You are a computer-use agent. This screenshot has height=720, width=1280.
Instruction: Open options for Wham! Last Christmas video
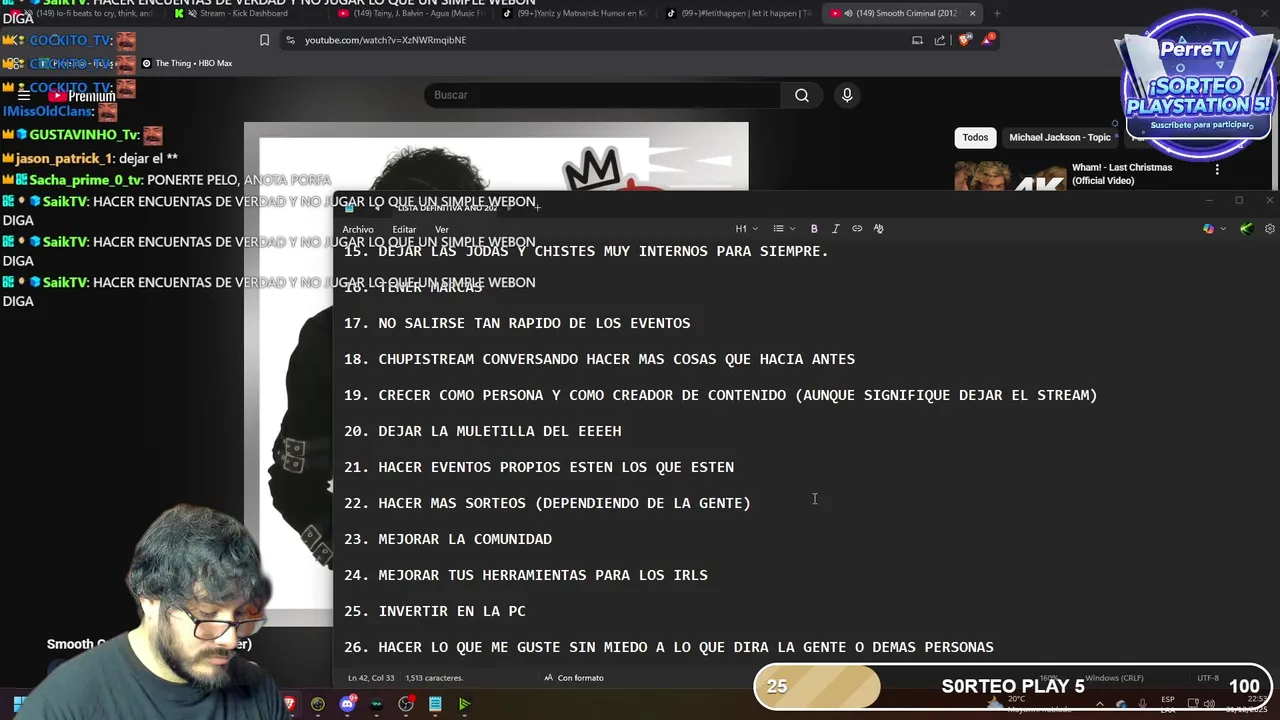1217,170
